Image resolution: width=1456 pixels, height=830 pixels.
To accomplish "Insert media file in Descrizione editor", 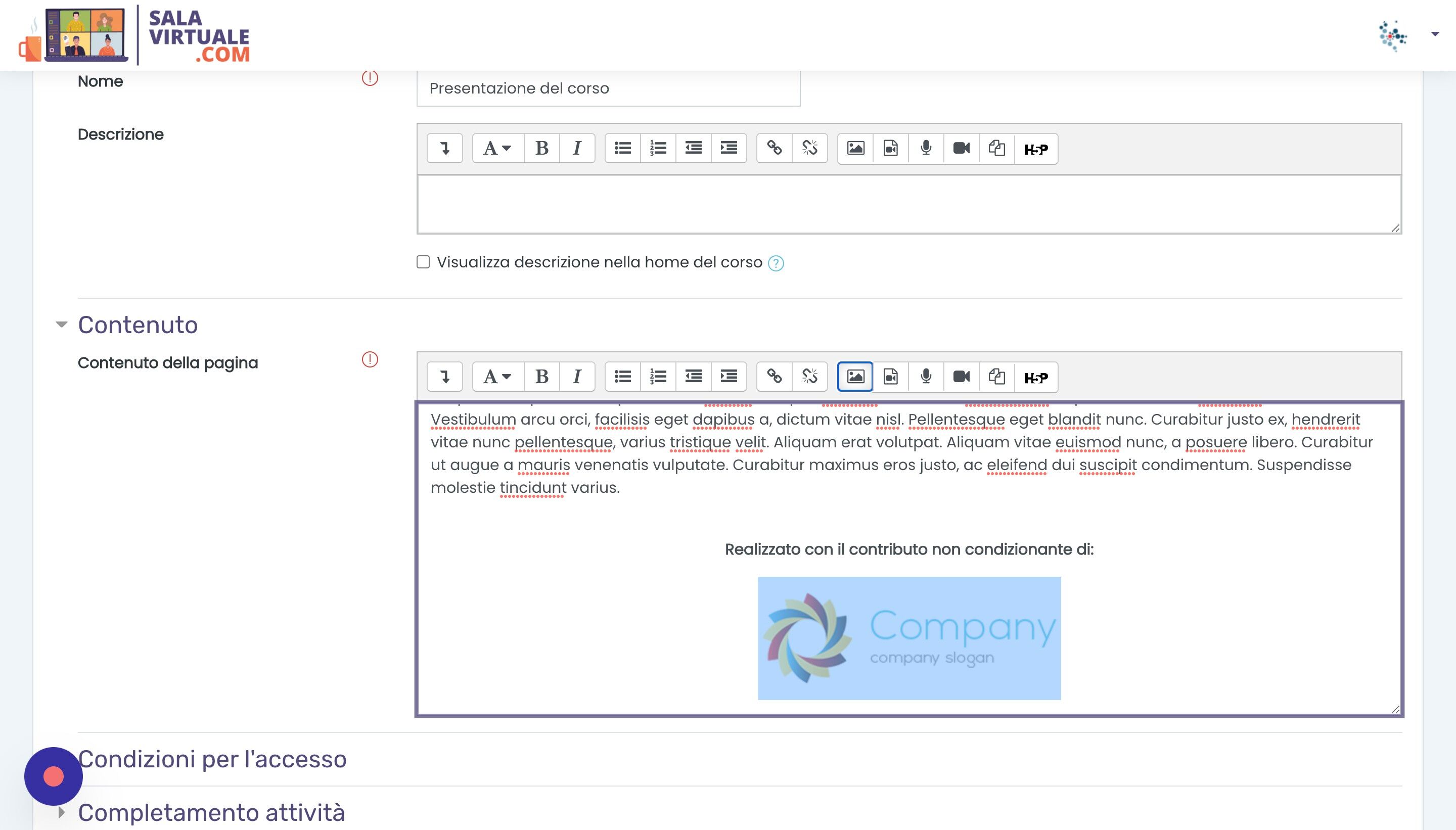I will (x=890, y=148).
